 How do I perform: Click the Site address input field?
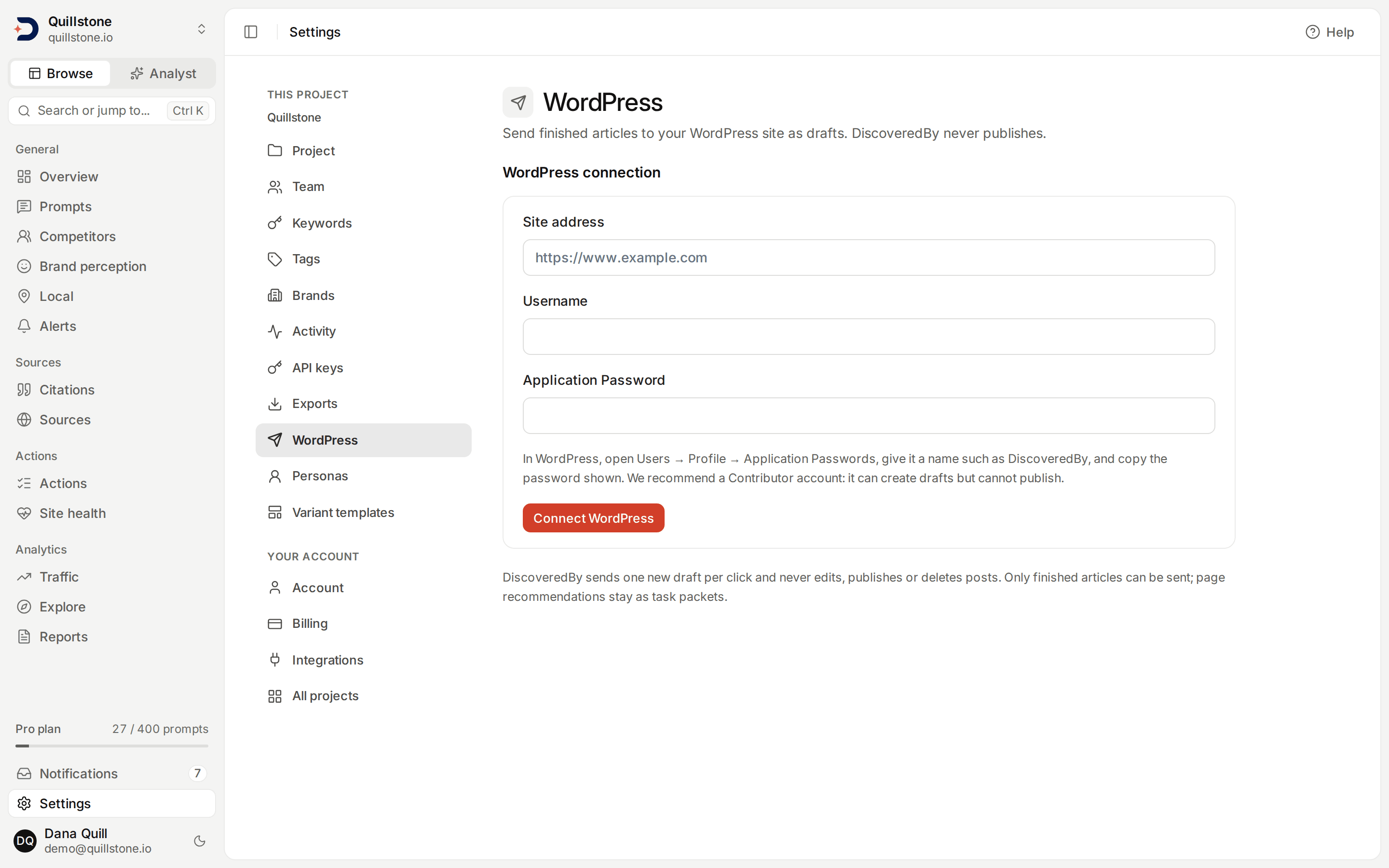click(869, 258)
